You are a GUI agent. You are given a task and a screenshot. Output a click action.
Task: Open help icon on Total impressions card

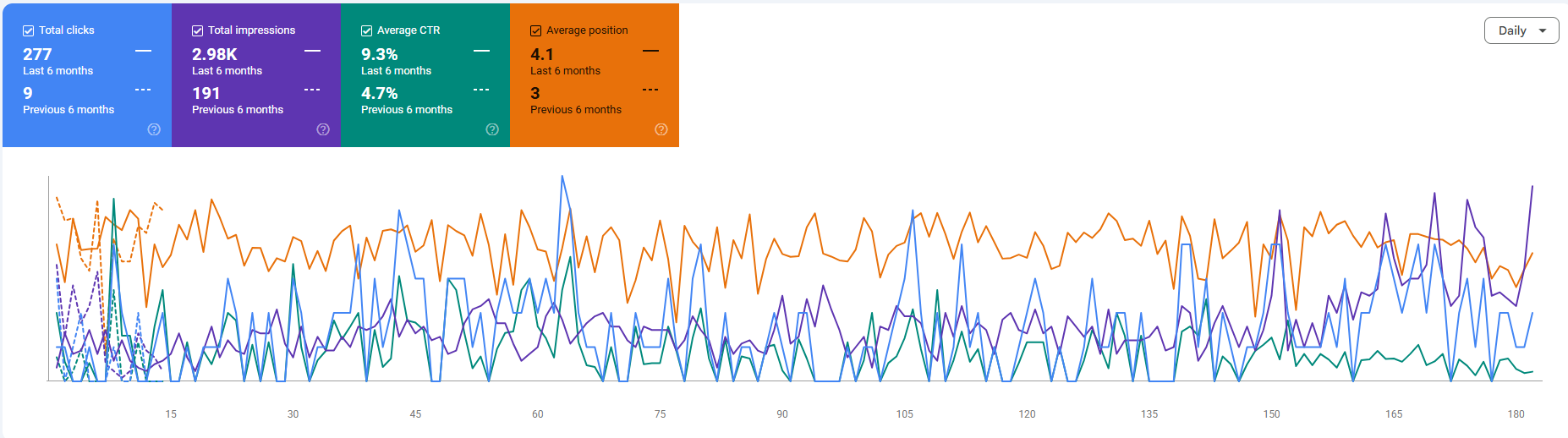[323, 129]
